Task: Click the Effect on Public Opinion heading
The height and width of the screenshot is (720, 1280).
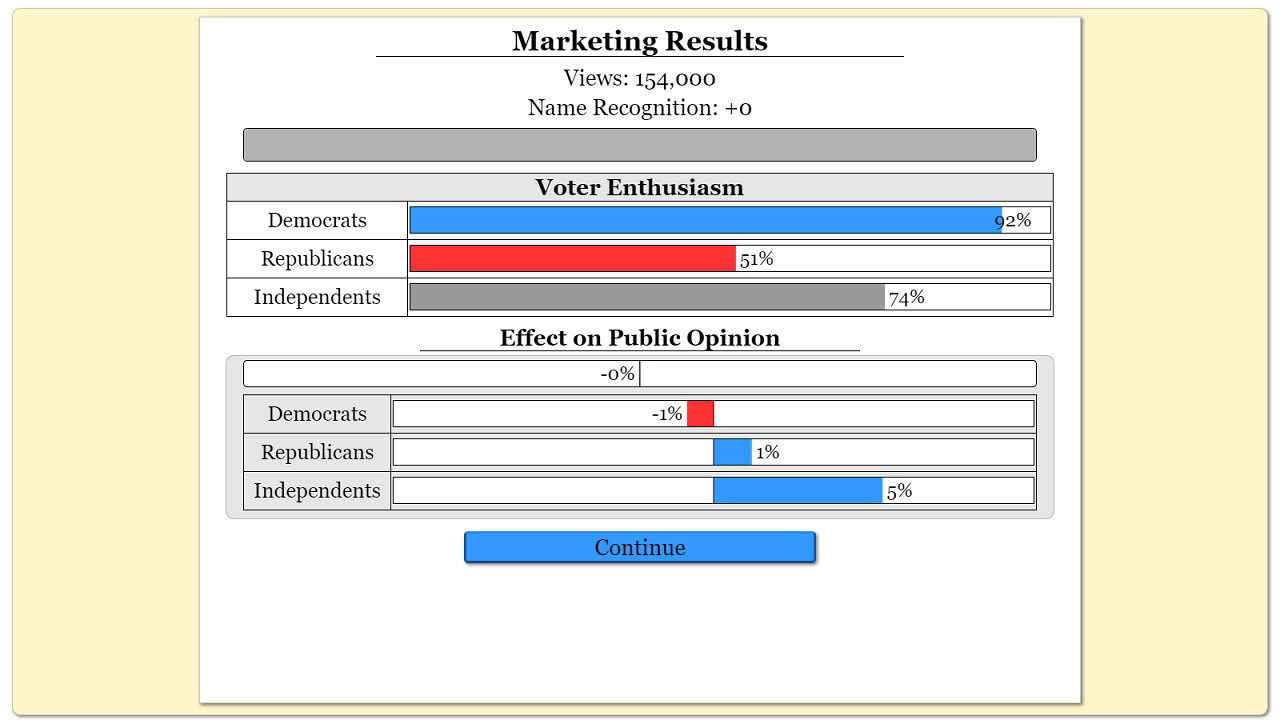Action: point(640,338)
